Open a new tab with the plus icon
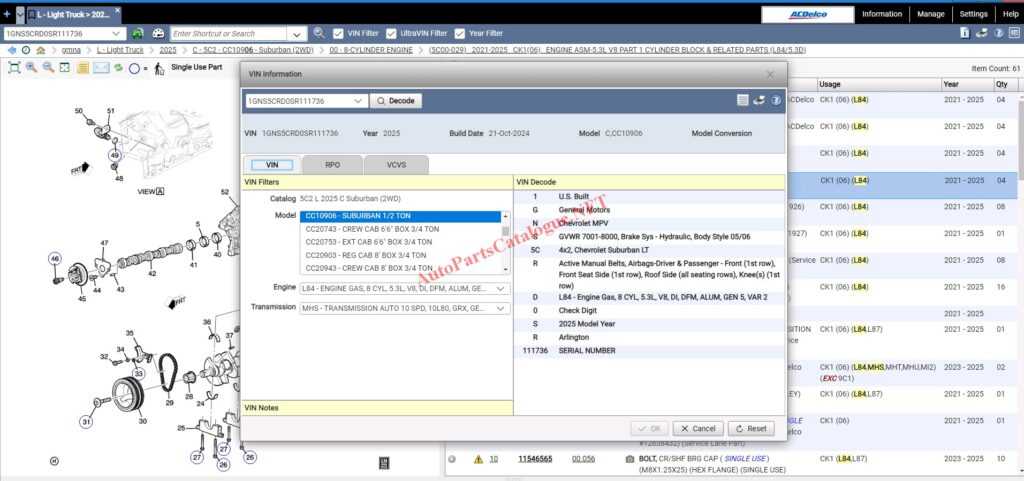 coord(7,14)
